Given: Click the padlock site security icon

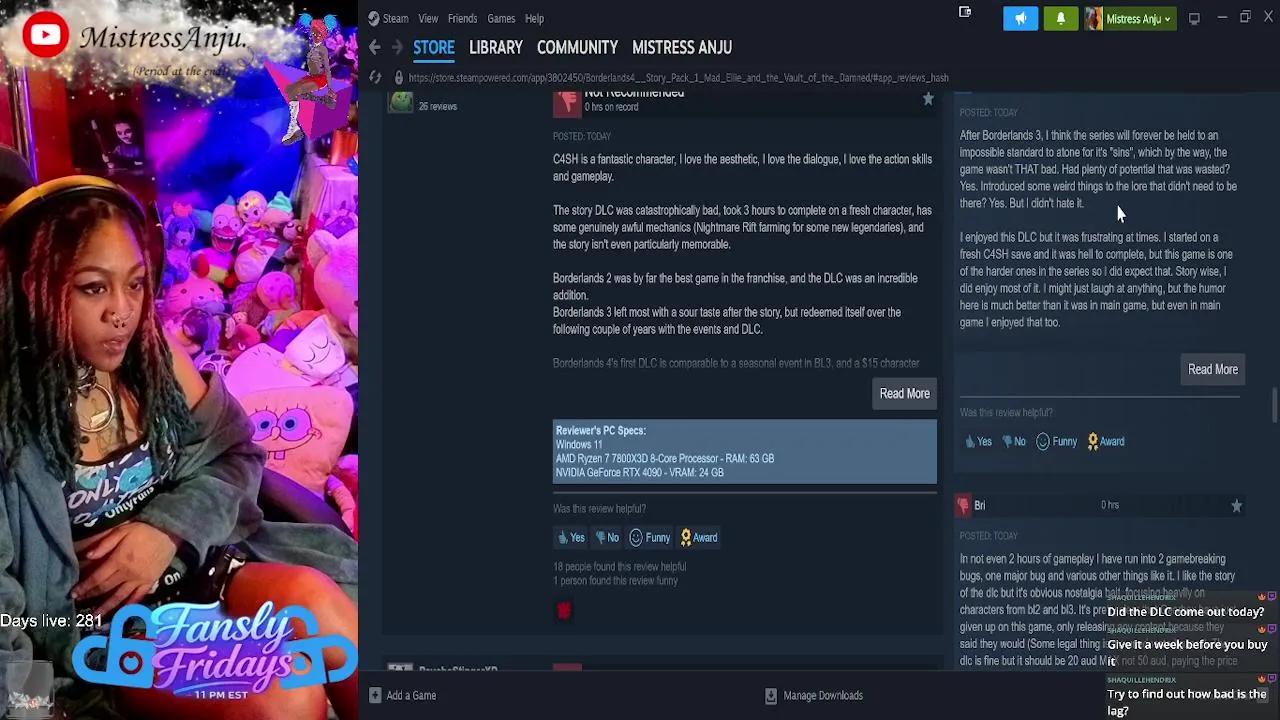Looking at the screenshot, I should [398, 77].
